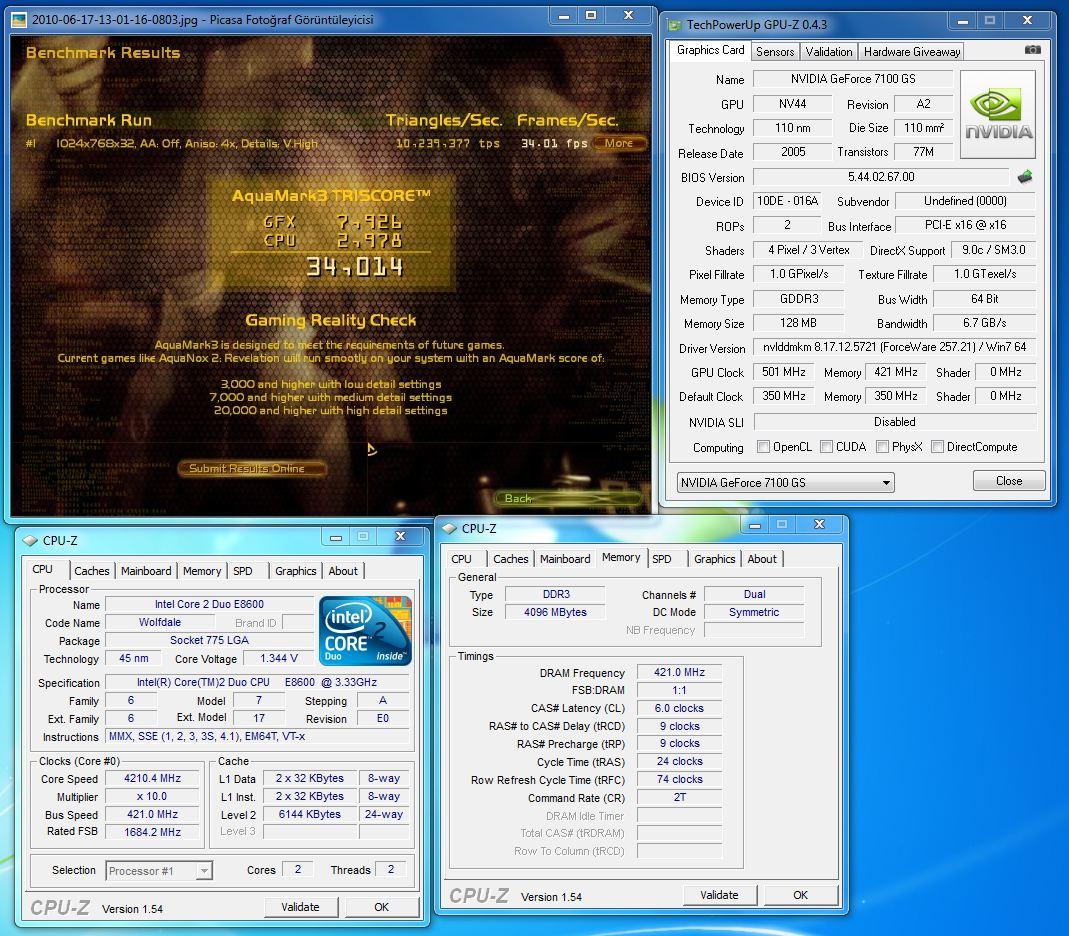Open SPD tab in right CPU-Z window
Image resolution: width=1069 pixels, height=936 pixels.
(x=661, y=559)
